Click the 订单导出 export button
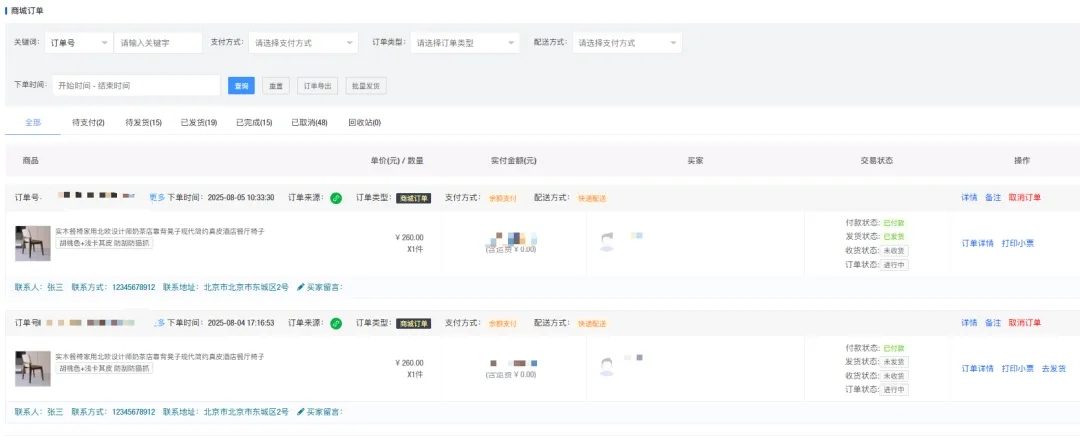1080x436 pixels. 319,86
